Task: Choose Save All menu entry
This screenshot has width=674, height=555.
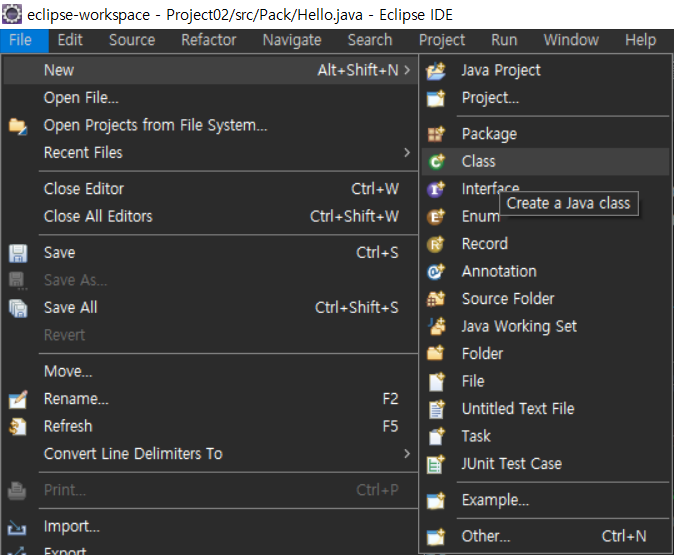Action: (211, 308)
